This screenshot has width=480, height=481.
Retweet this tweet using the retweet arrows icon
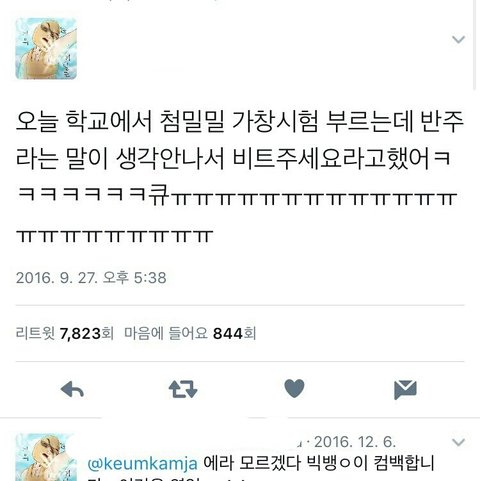(x=183, y=389)
